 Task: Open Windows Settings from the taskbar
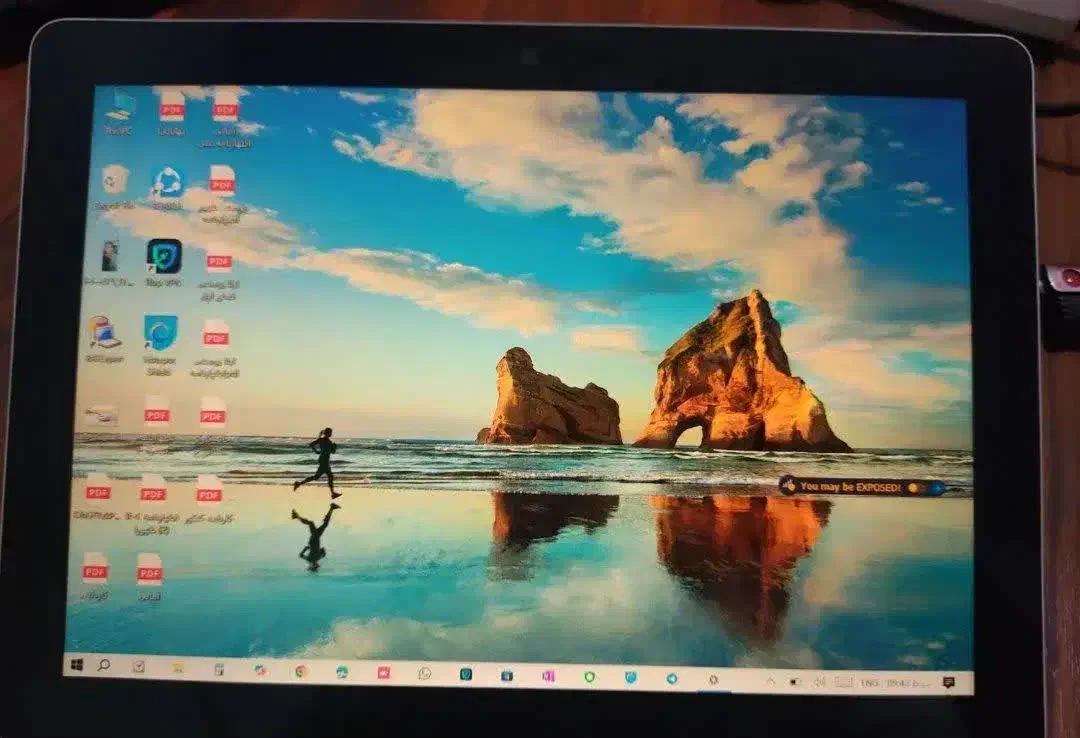tap(712, 681)
